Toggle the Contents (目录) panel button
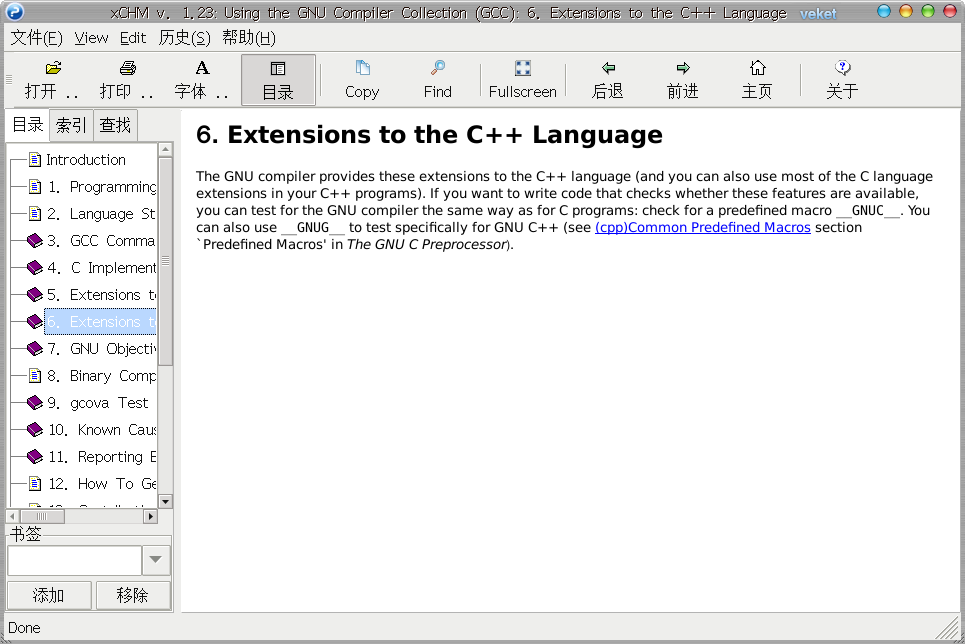 pos(278,80)
